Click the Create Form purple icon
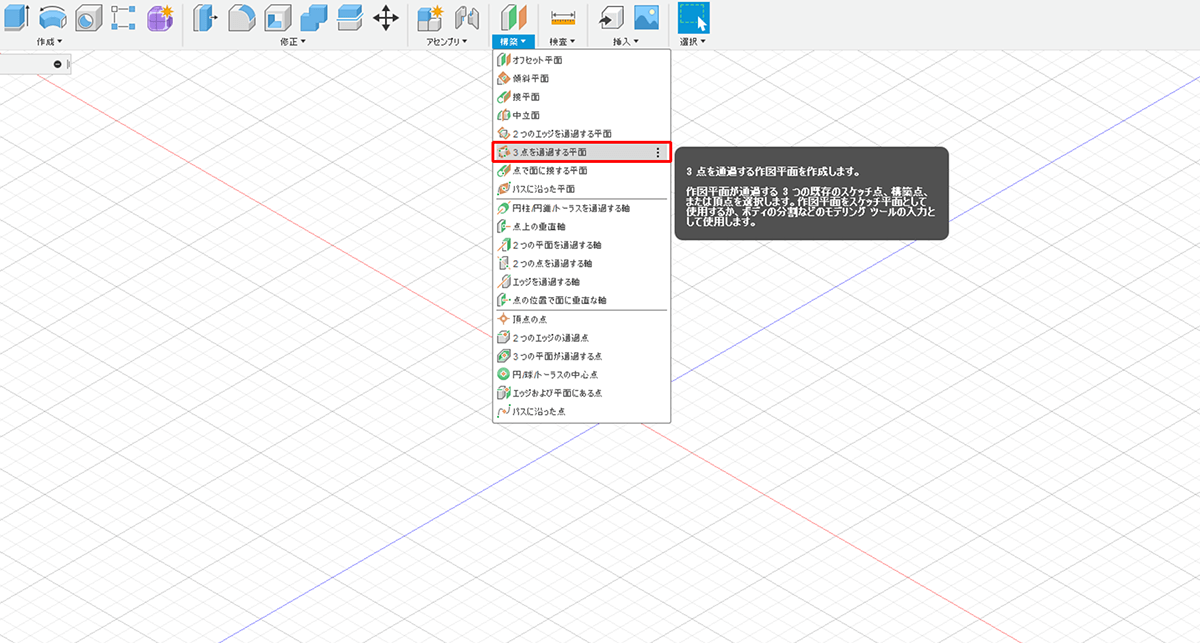The height and width of the screenshot is (643, 1200). click(x=160, y=17)
